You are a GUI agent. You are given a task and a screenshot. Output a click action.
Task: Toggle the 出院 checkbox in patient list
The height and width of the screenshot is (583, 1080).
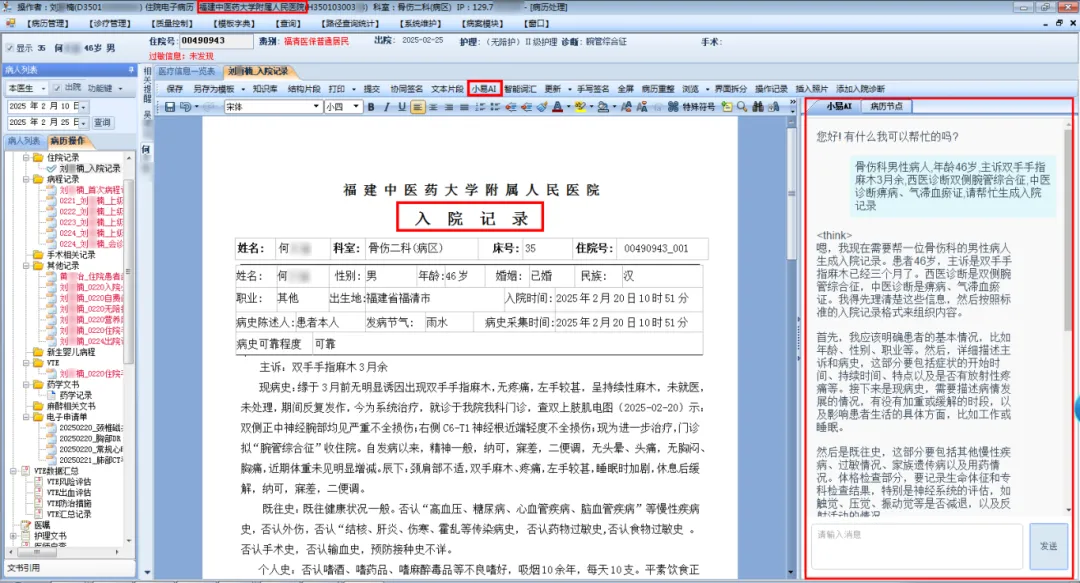[58, 88]
